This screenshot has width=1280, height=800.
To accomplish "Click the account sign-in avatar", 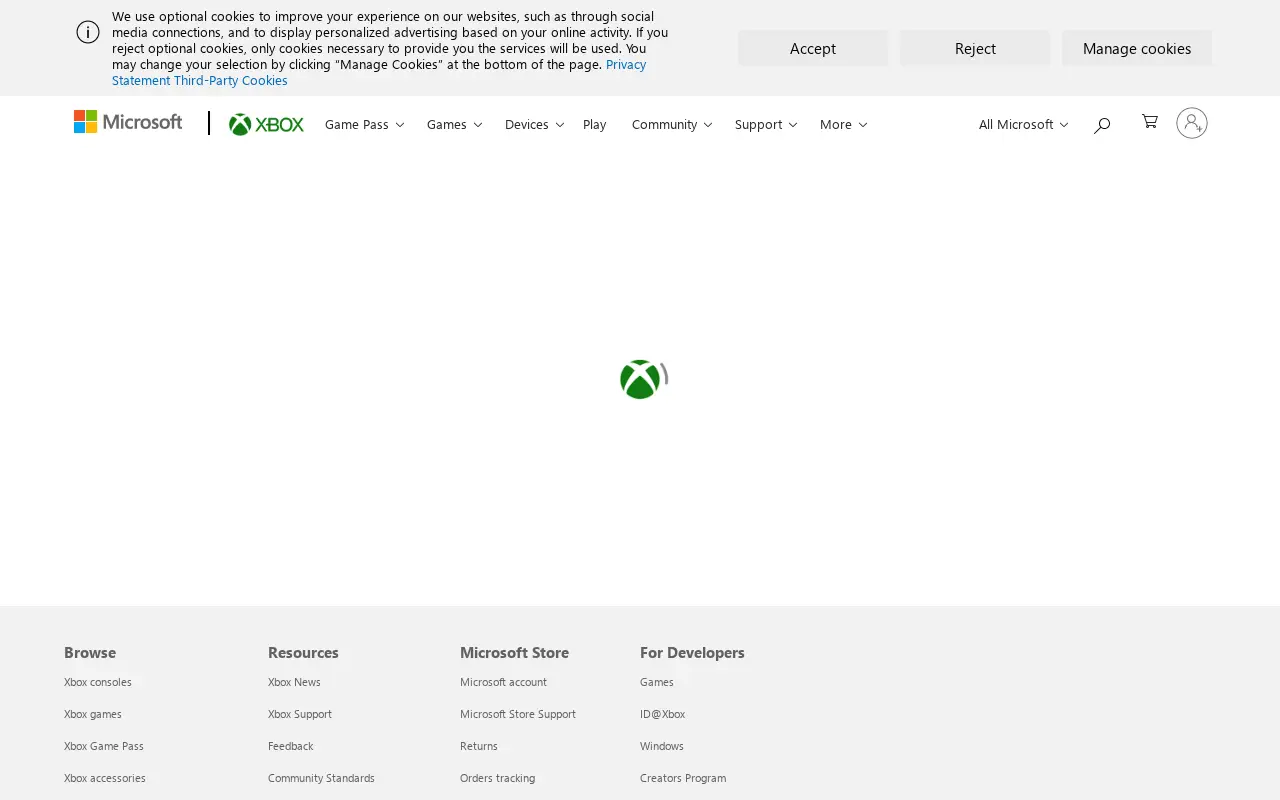I will [x=1192, y=123].
